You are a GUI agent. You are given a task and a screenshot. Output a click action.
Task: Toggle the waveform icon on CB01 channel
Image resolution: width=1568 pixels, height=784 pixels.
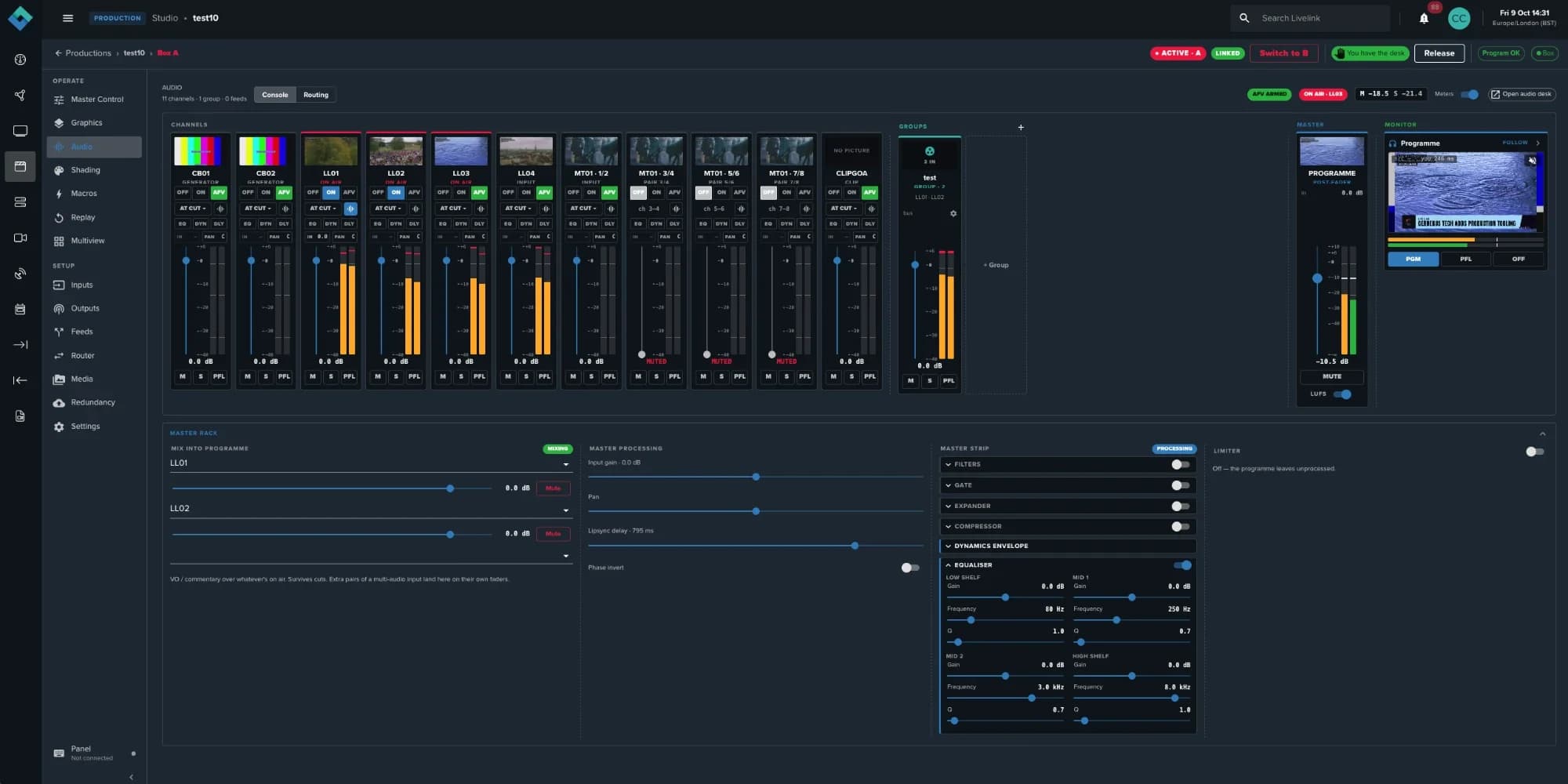(220, 209)
